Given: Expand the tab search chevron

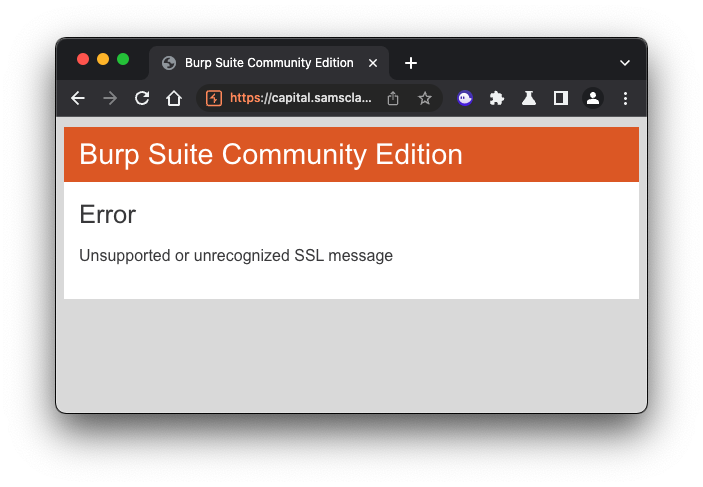Looking at the screenshot, I should (x=625, y=63).
